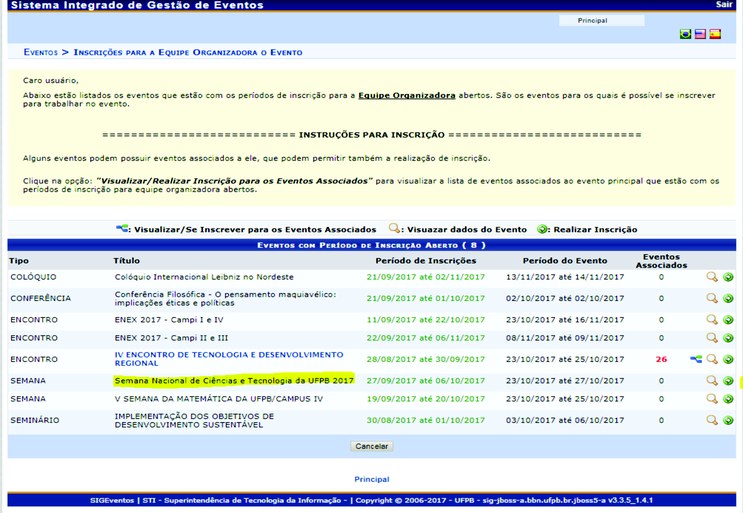
Task: Register for IV Encontro de Tecnologia event
Action: tap(728, 359)
